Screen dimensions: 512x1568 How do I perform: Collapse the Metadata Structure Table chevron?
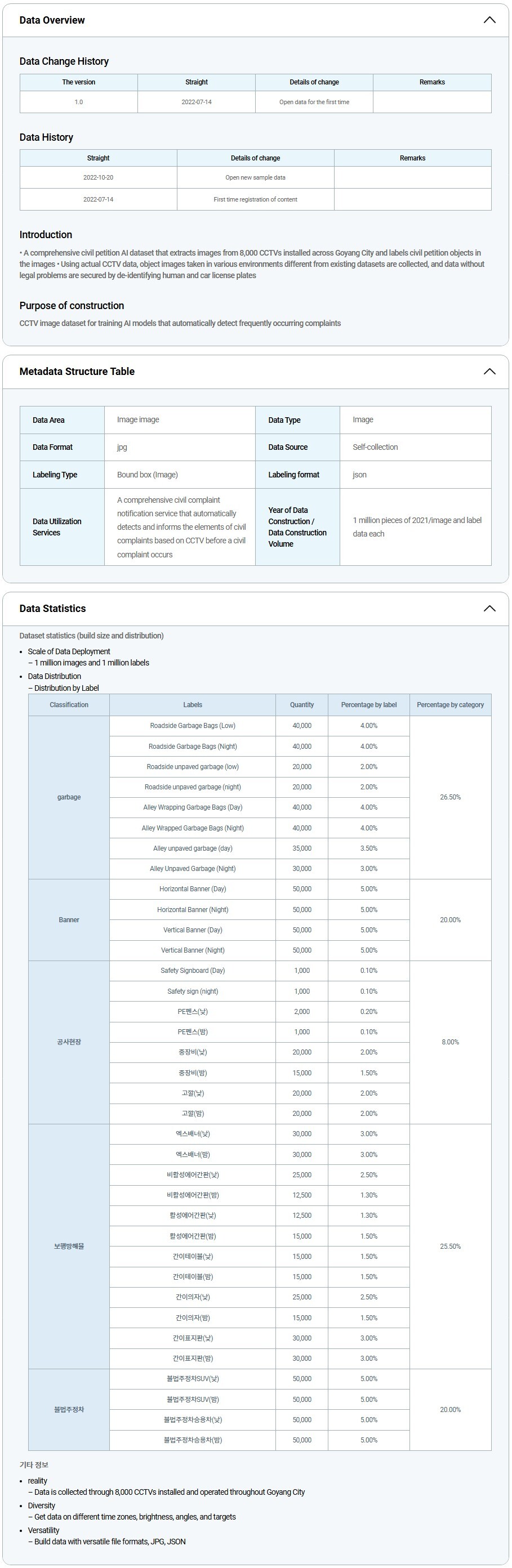pyautogui.click(x=489, y=371)
